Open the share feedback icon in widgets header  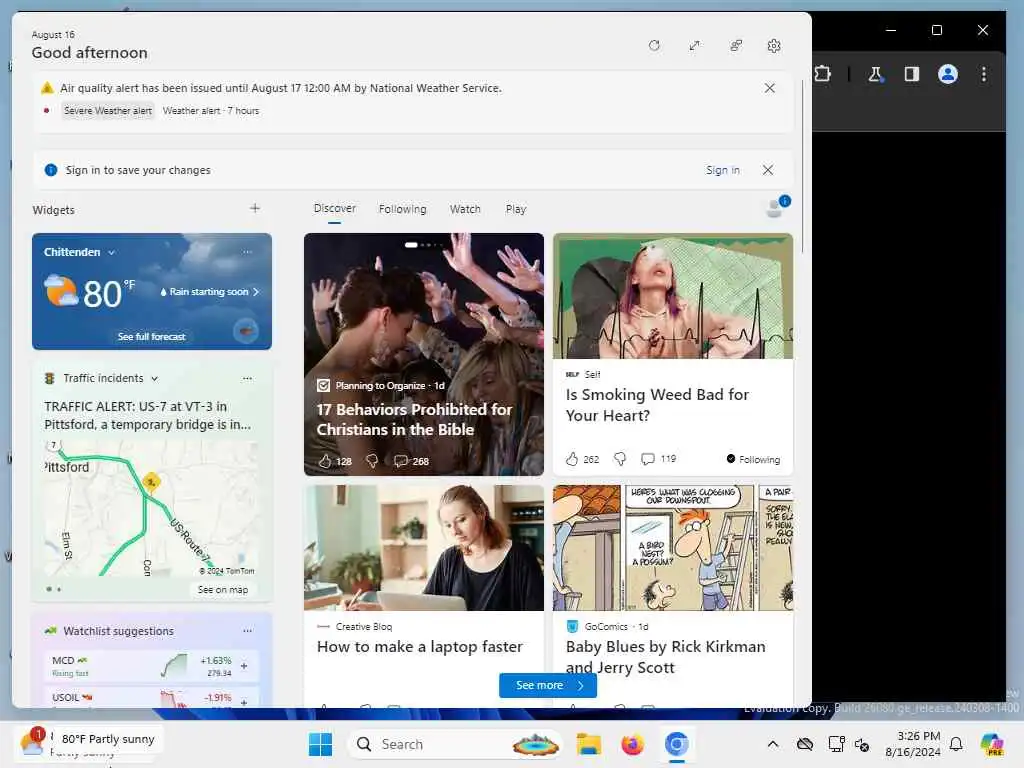point(736,46)
